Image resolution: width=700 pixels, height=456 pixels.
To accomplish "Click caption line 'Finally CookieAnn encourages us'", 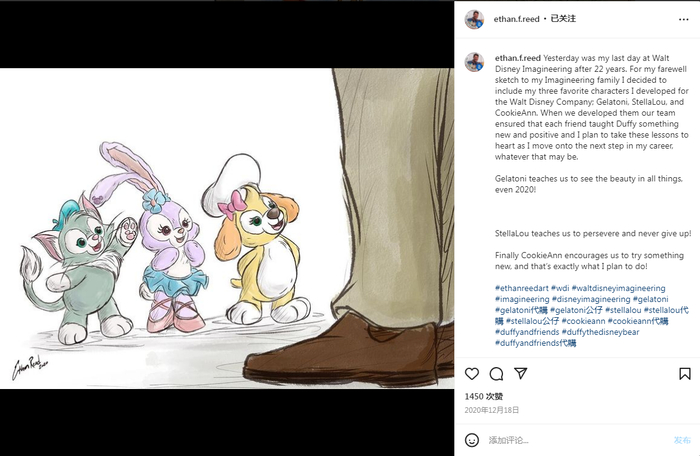I will click(589, 255).
